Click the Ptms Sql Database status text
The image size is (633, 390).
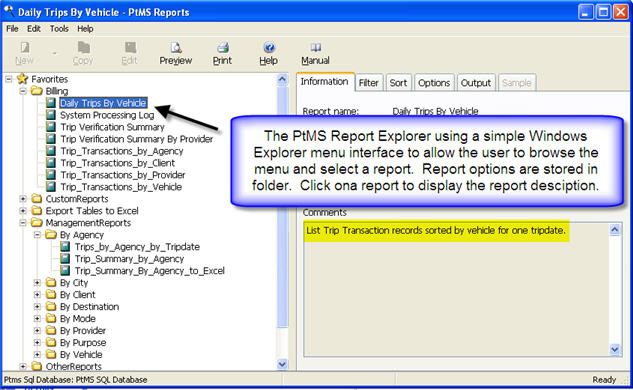pyautogui.click(x=75, y=380)
